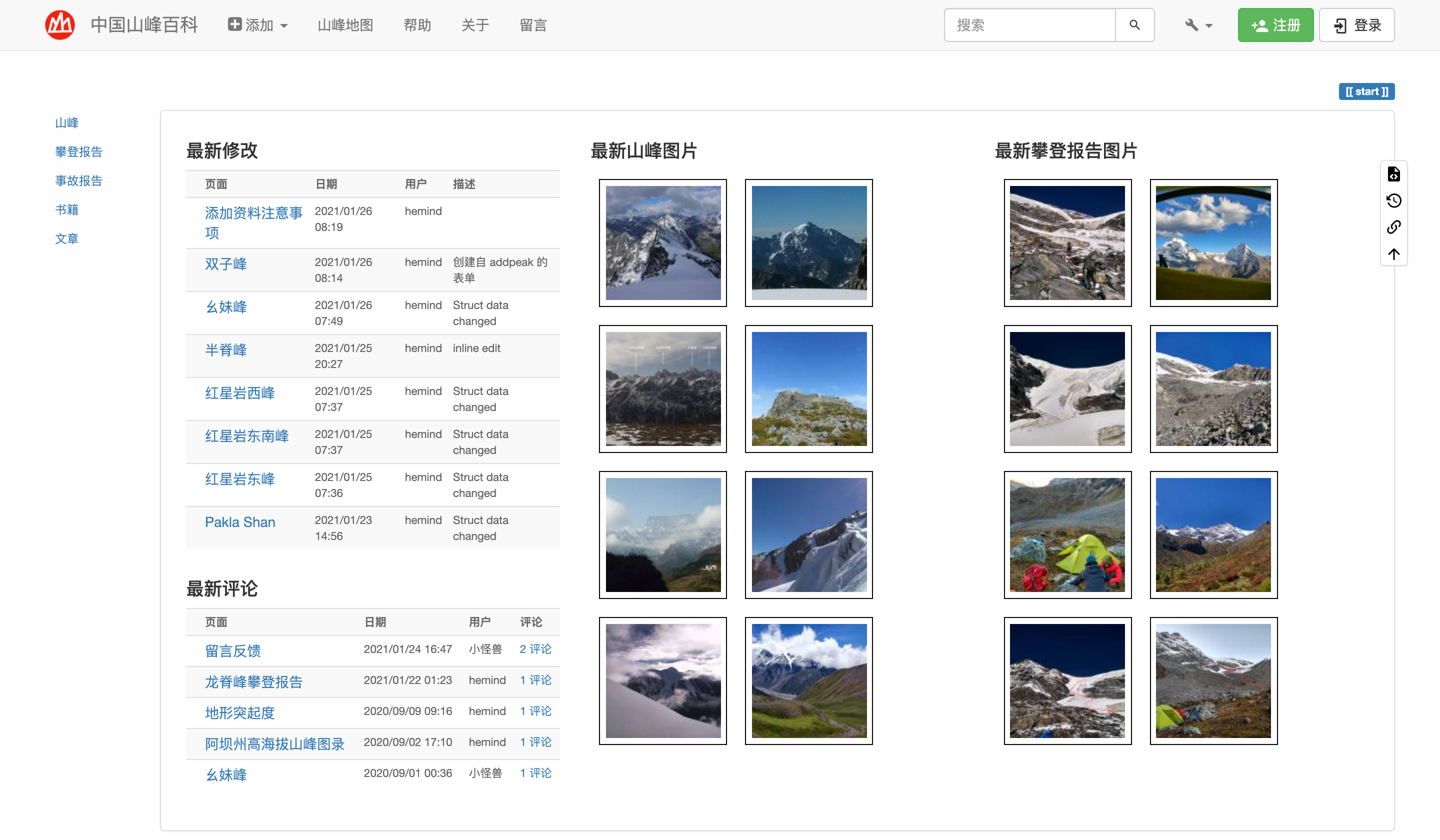The image size is (1440, 840).
Task: Open the 龙脊峰攀登报告 link
Action: point(253,681)
